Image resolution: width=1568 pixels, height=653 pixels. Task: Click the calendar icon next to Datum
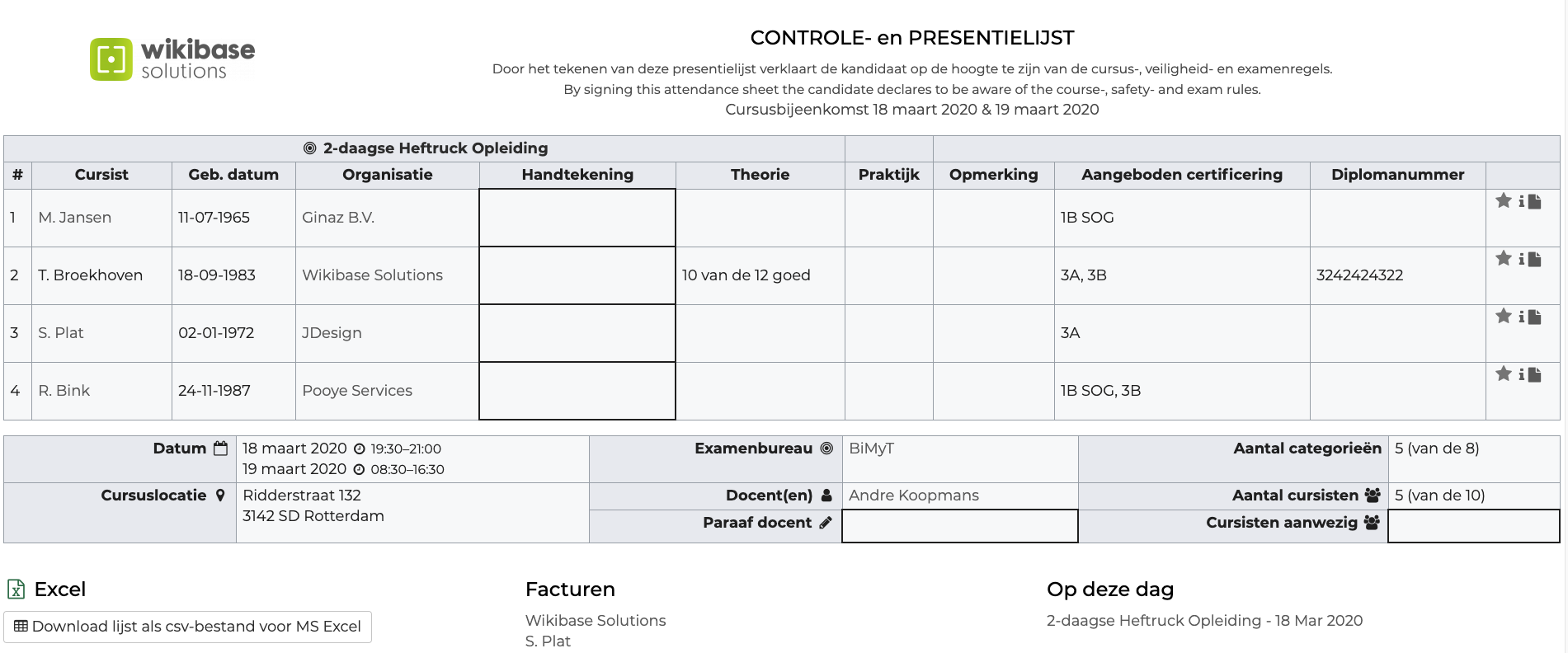coord(220,449)
